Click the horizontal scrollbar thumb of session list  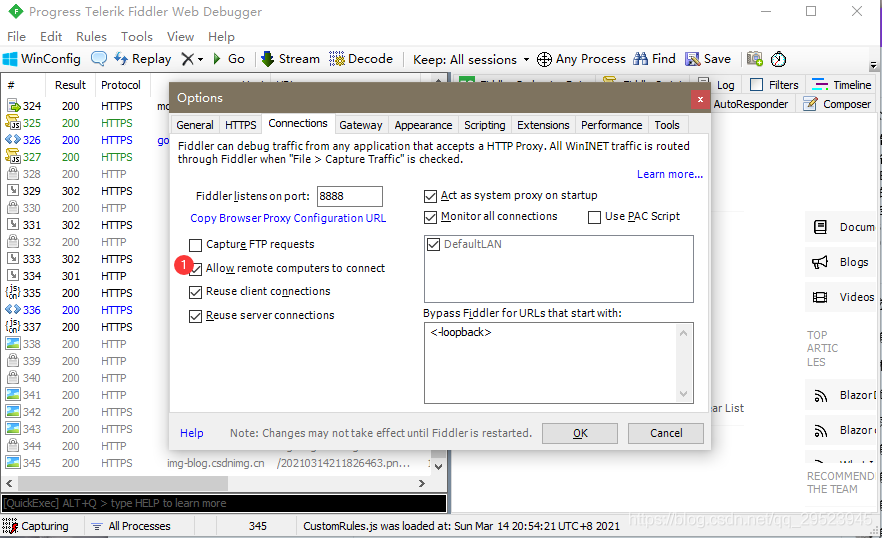[x=123, y=483]
